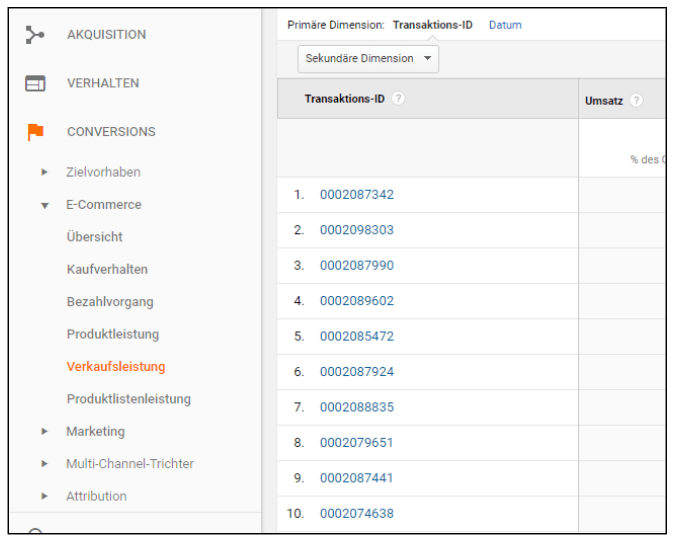Collapse the E-Commerce section
This screenshot has width=676, height=543.
click(44, 206)
